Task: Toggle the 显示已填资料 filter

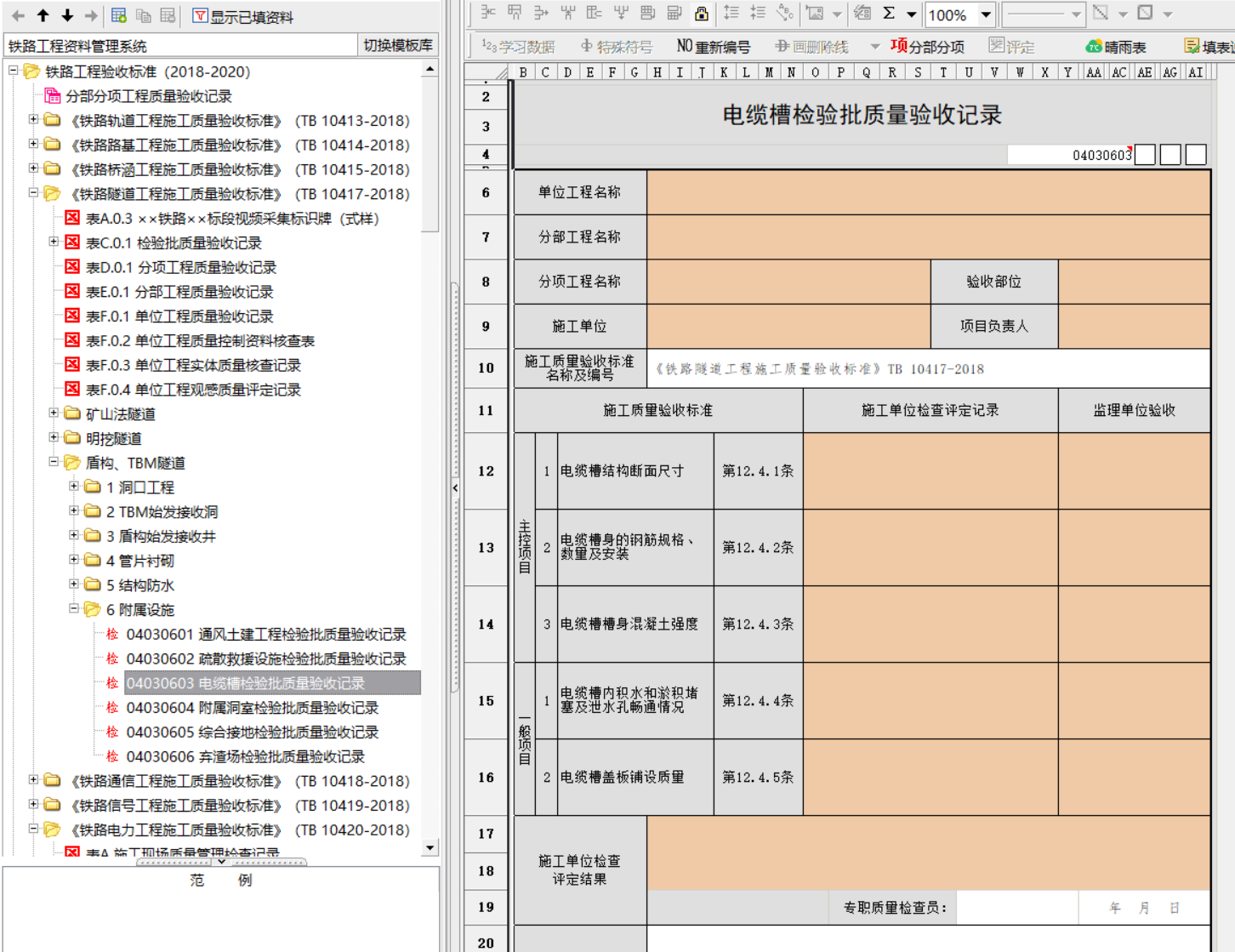Action: (x=243, y=16)
